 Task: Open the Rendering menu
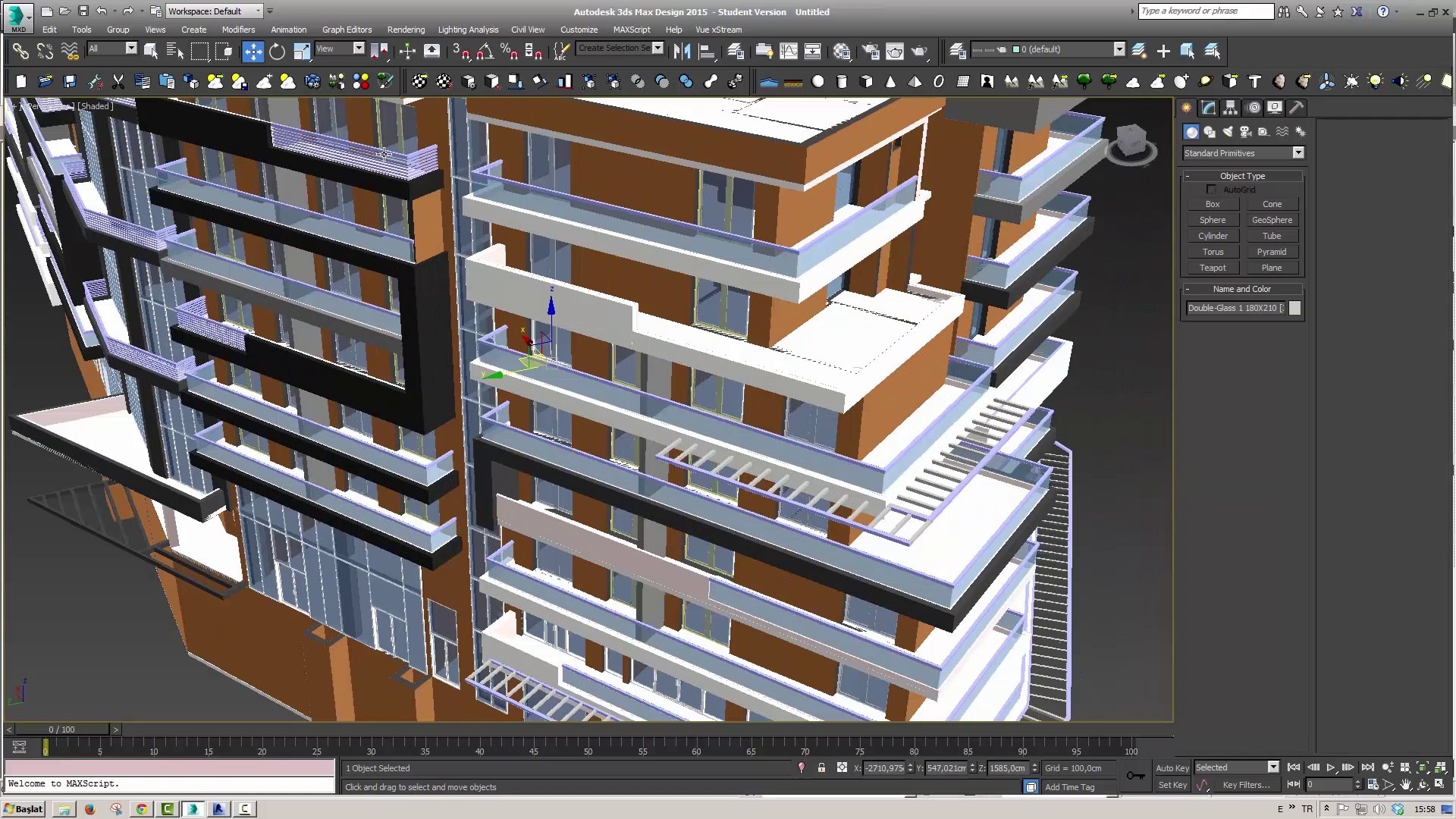coord(406,30)
